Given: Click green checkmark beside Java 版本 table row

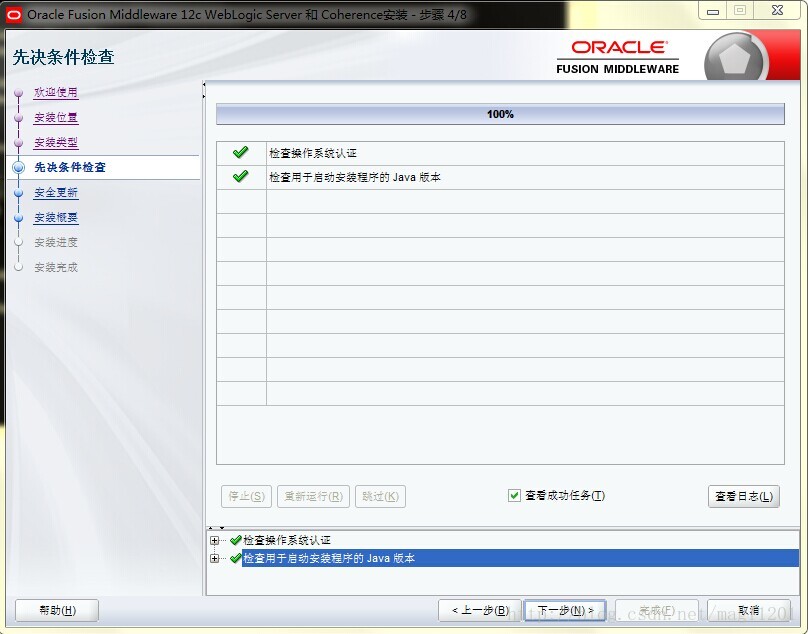Looking at the screenshot, I should [x=241, y=176].
